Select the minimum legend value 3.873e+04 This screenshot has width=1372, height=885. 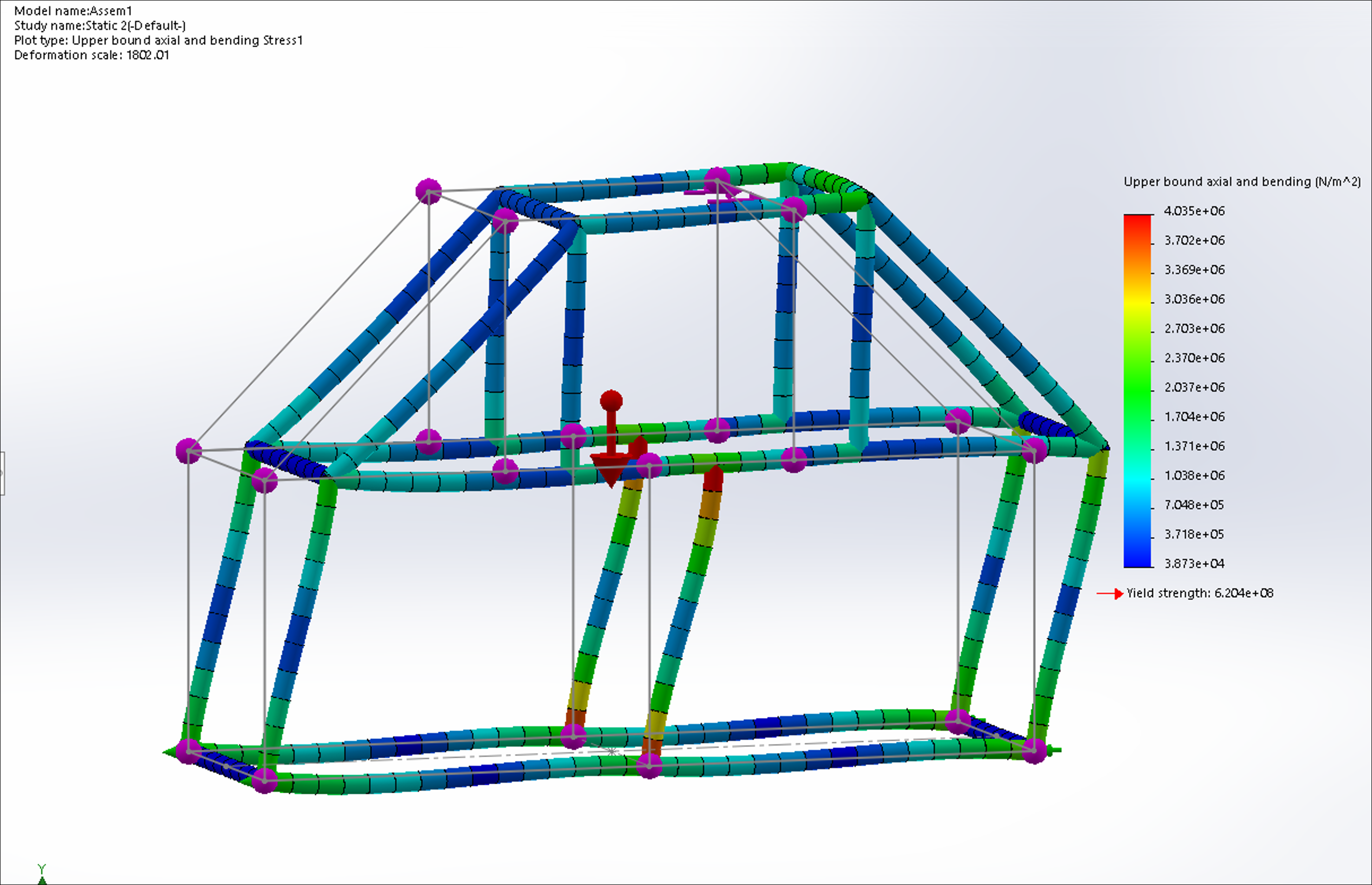coord(1194,563)
